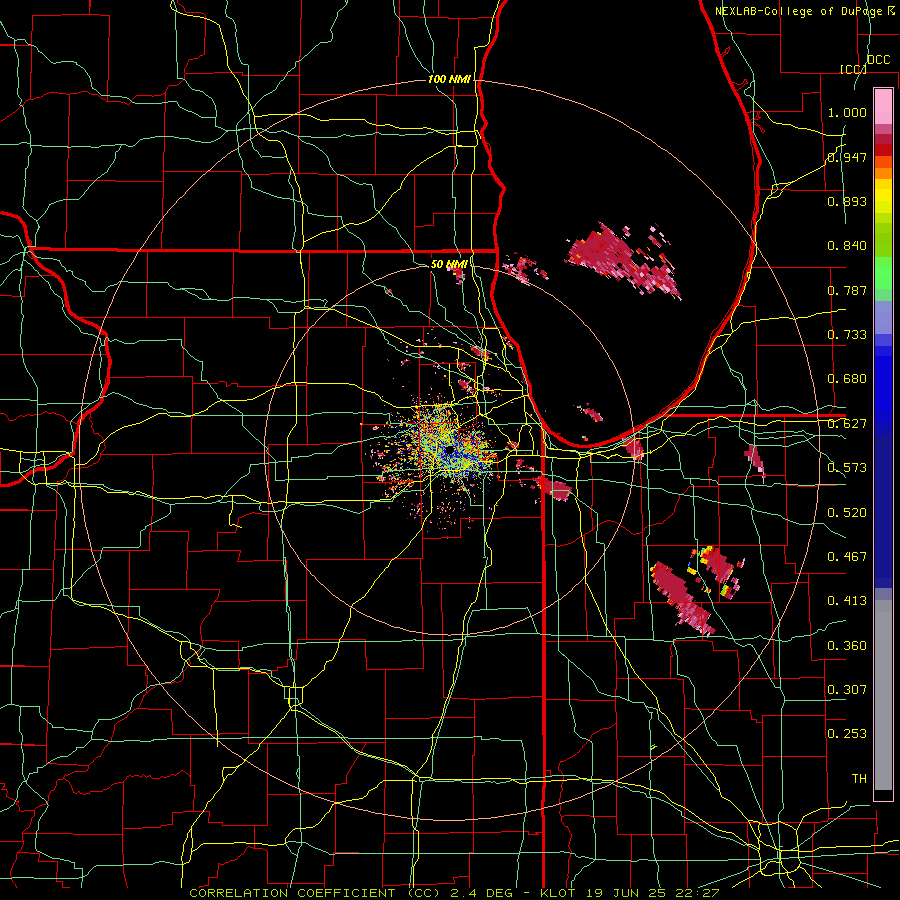900x900 pixels.
Task: Click the 50 NMI range ring label
Action: [x=449, y=264]
